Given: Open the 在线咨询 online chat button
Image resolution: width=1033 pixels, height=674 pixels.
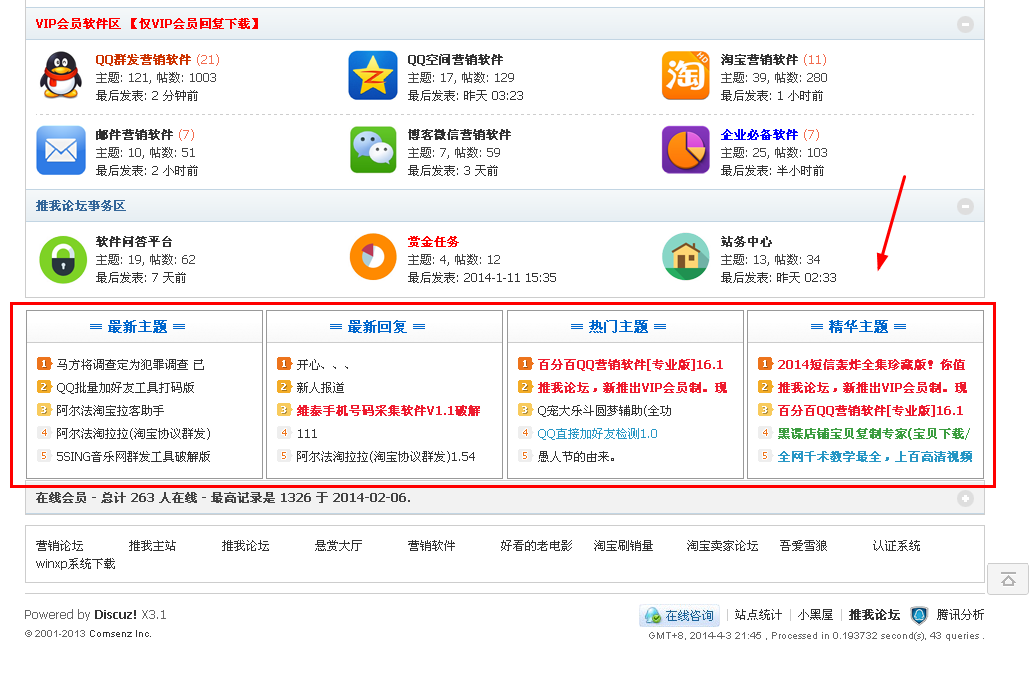Looking at the screenshot, I should [x=681, y=616].
